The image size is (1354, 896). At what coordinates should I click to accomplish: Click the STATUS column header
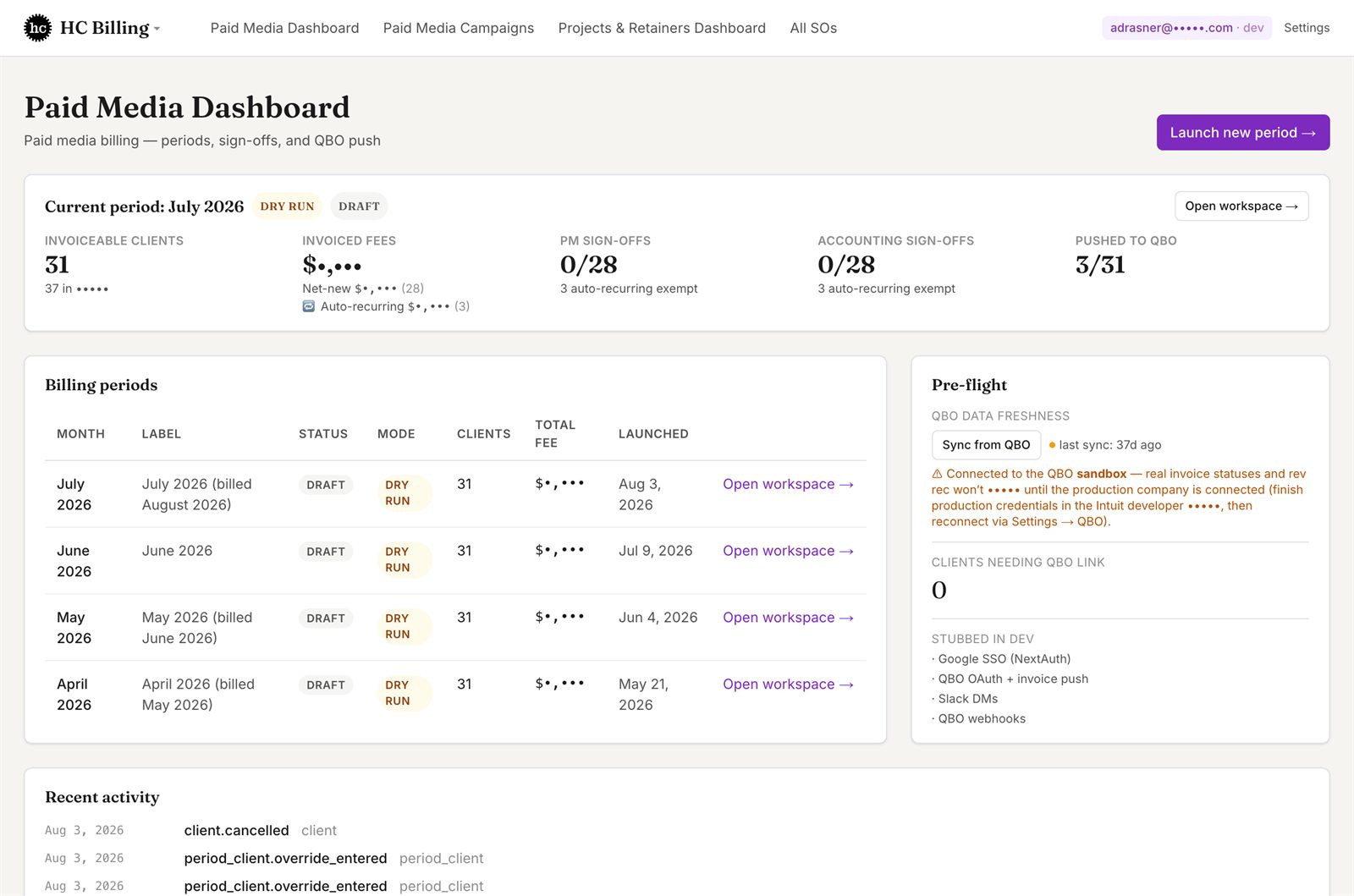click(323, 434)
